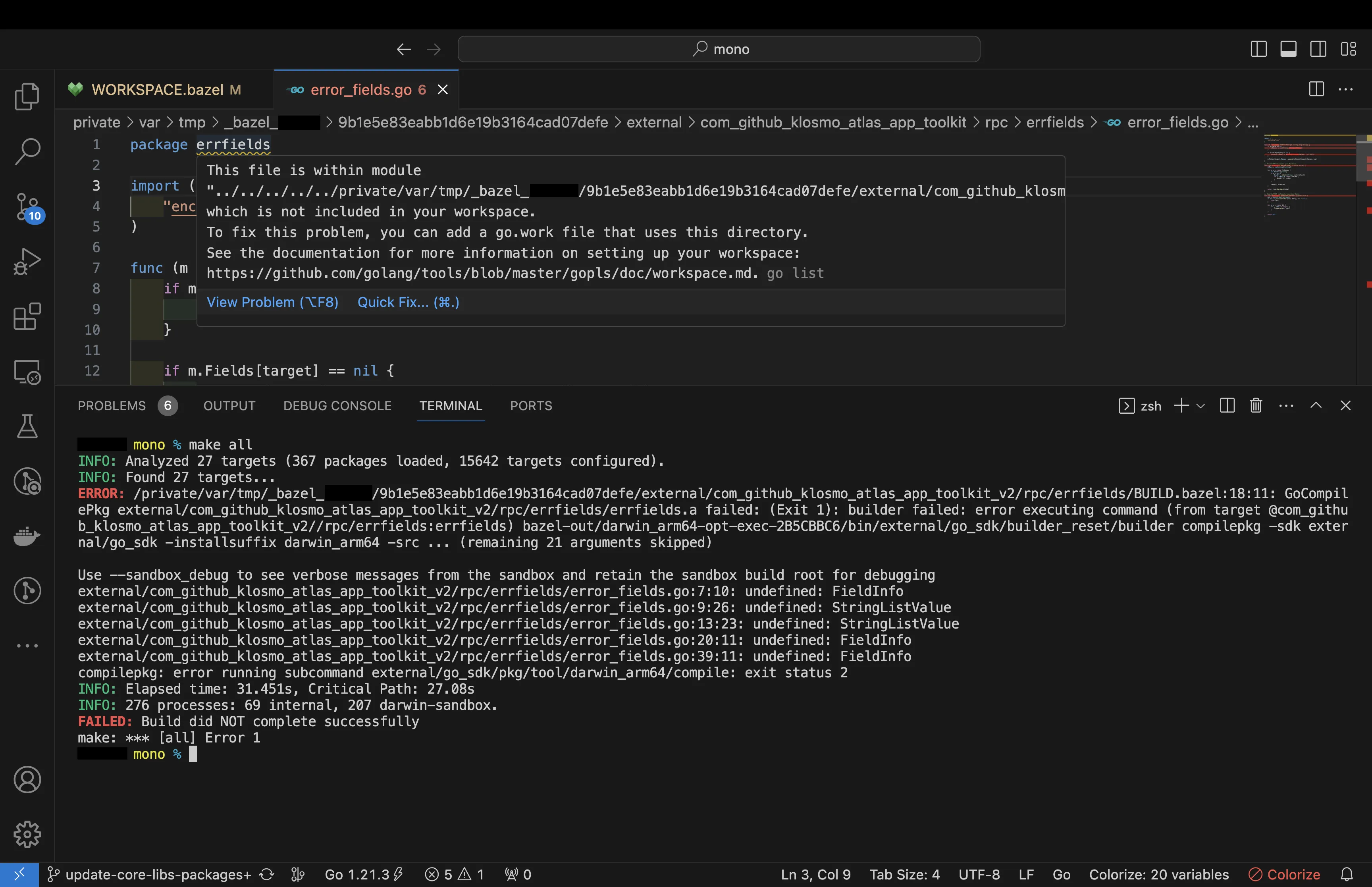Switch to the PROBLEMS panel tab
This screenshot has height=887, width=1372.
tap(112, 406)
